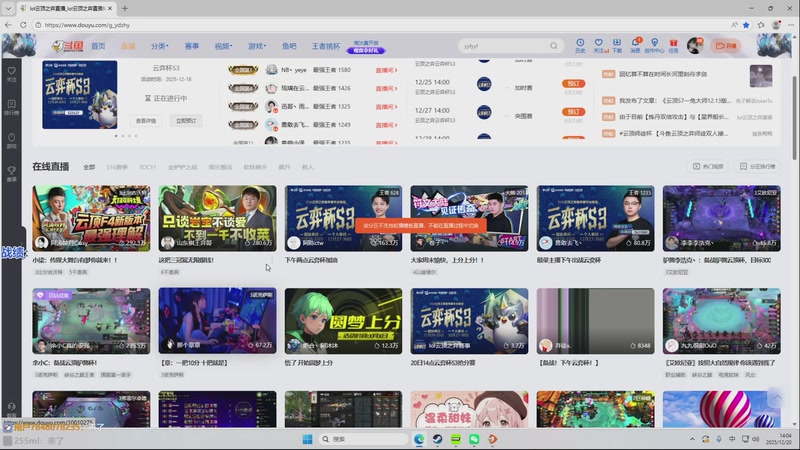Open the 消息 notifications icon
The height and width of the screenshot is (450, 800).
pyautogui.click(x=635, y=45)
